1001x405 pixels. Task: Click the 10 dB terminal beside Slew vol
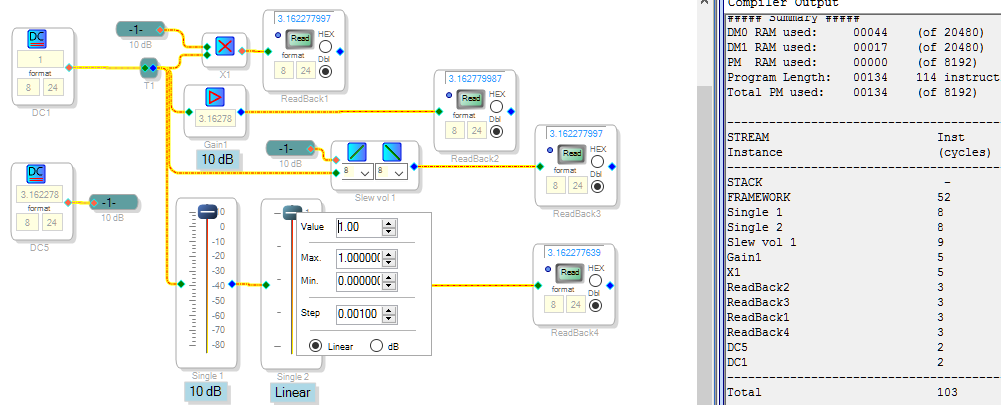(x=290, y=149)
